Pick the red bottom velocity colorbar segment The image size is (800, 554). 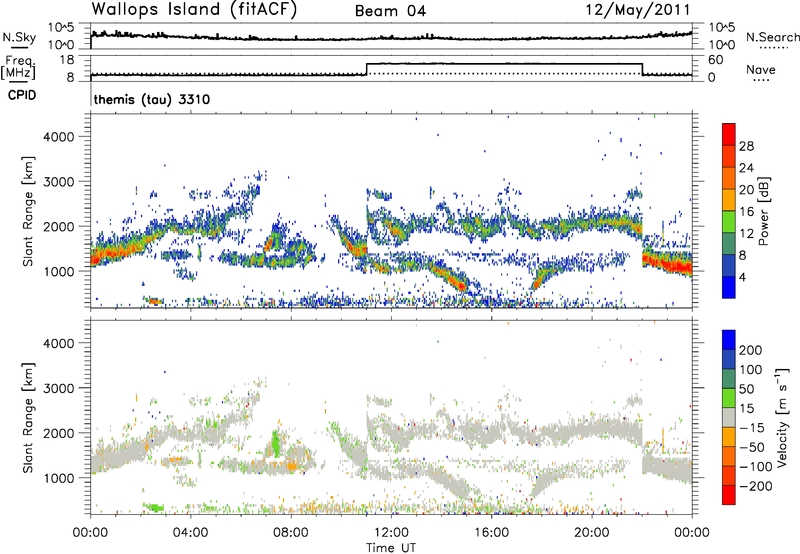click(729, 495)
